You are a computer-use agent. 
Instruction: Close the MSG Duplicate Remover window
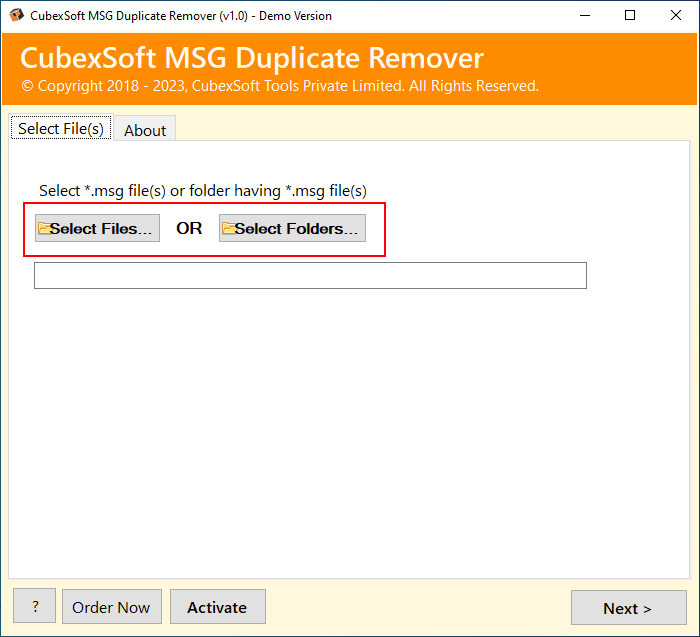pyautogui.click(x=675, y=16)
